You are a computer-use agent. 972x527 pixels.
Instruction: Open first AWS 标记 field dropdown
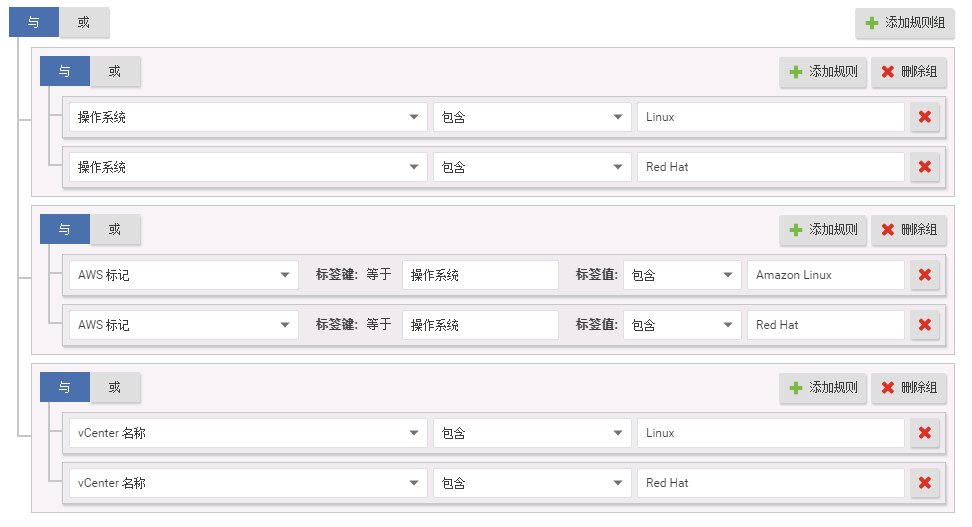pyautogui.click(x=184, y=275)
